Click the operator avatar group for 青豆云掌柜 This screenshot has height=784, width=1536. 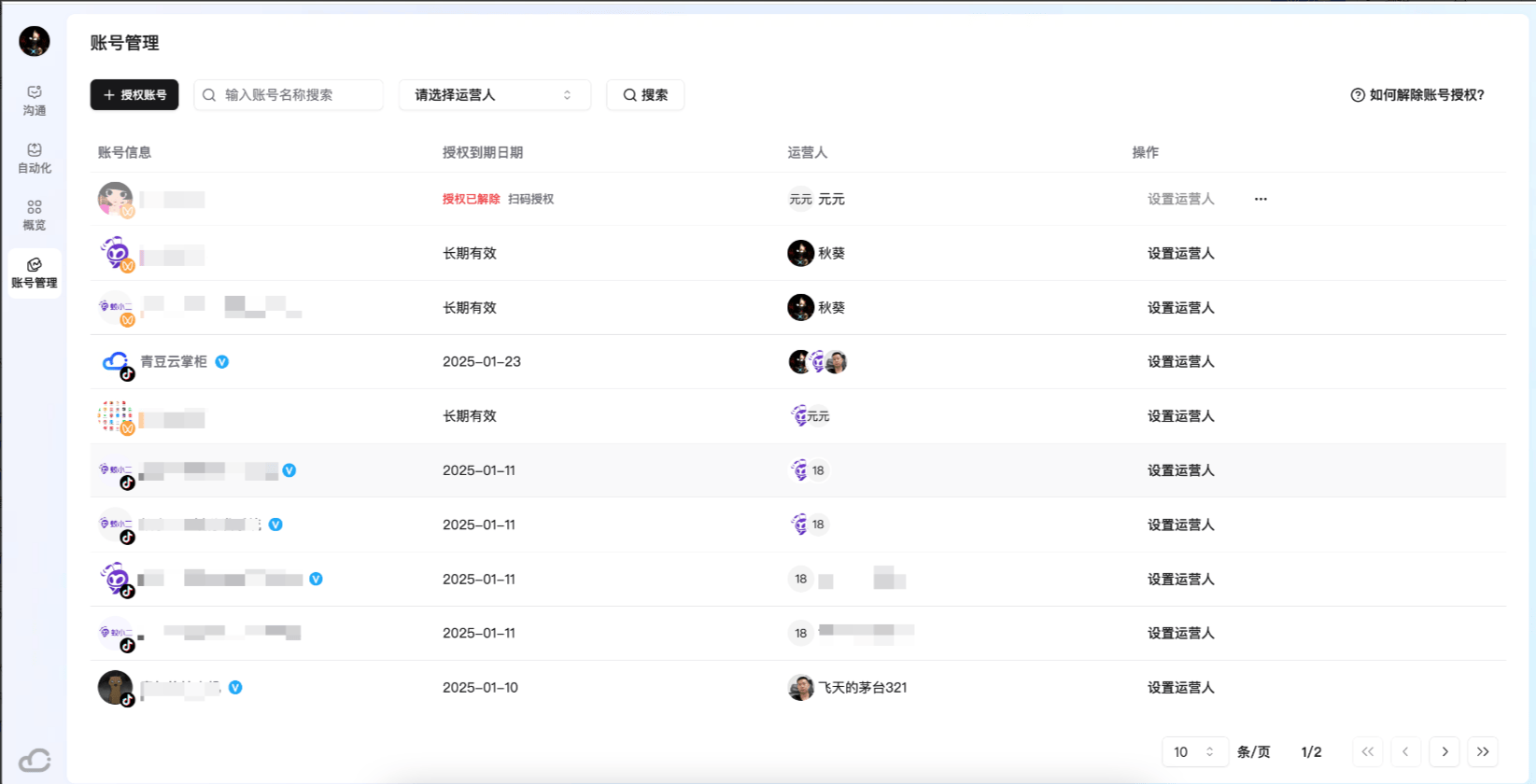click(818, 362)
